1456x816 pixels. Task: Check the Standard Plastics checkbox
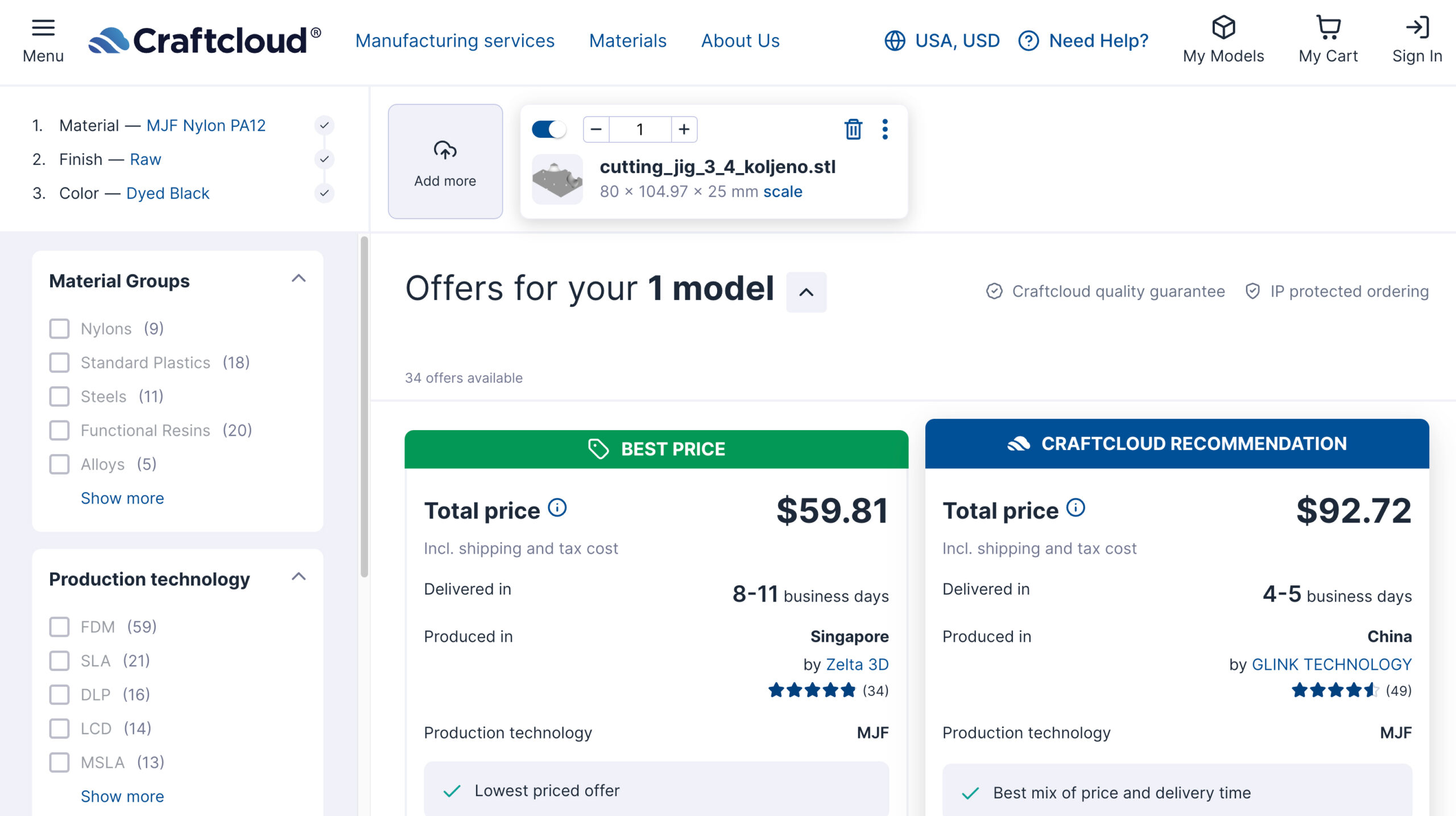59,362
